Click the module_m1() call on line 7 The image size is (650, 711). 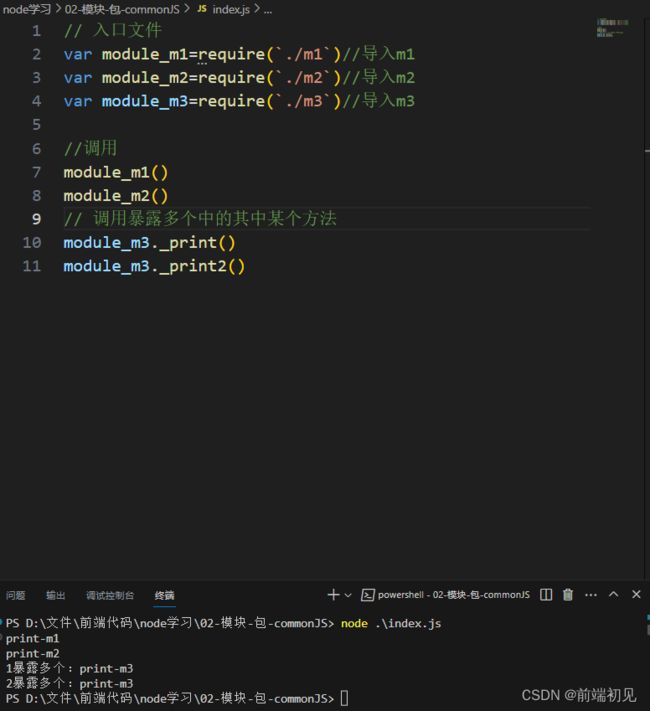coord(116,172)
